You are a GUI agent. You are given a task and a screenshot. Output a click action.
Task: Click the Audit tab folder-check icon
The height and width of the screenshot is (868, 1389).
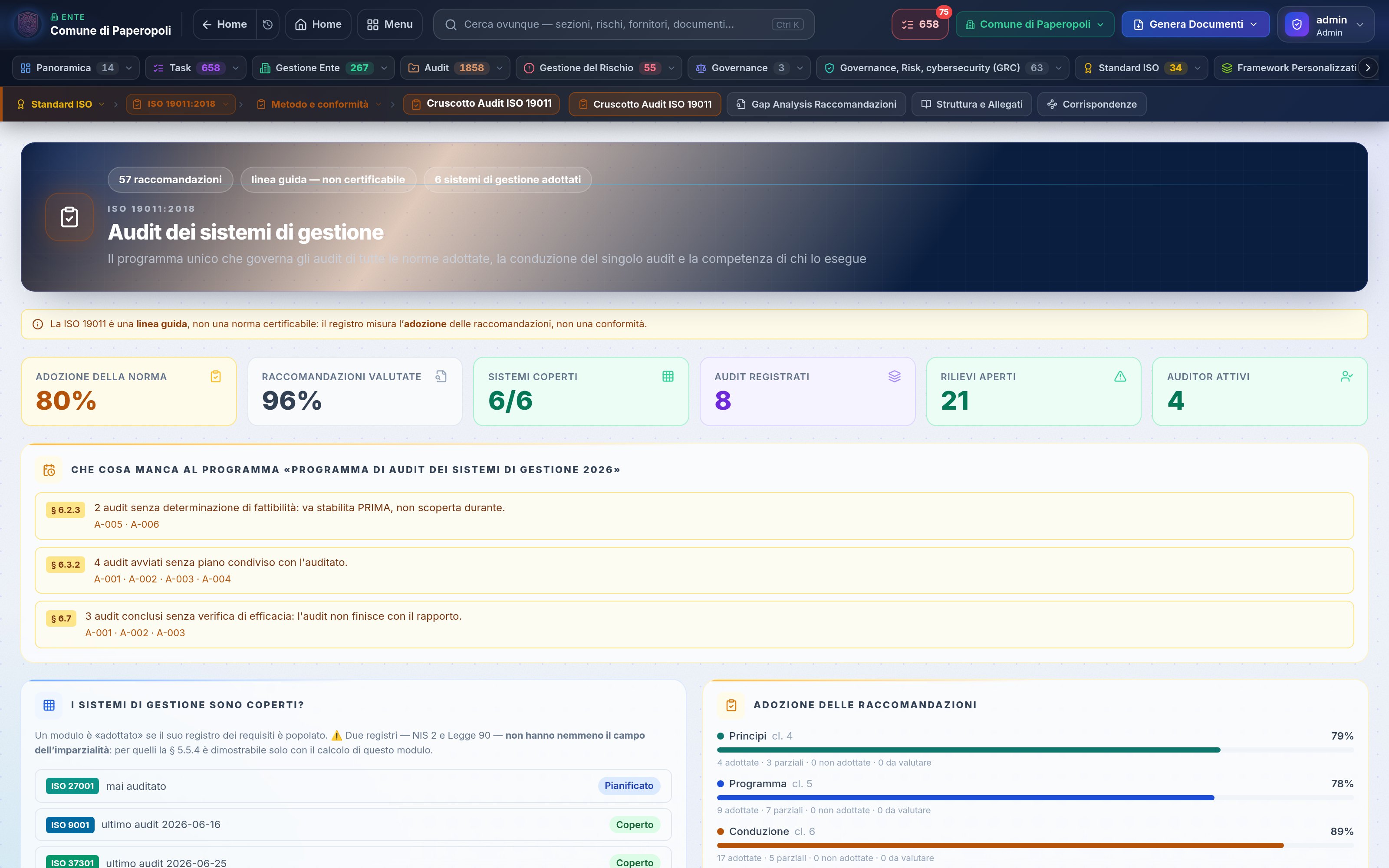pyautogui.click(x=413, y=68)
